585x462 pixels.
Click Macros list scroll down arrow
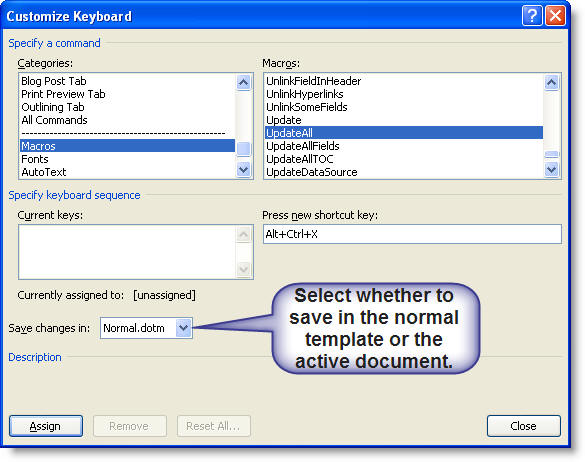pyautogui.click(x=551, y=170)
